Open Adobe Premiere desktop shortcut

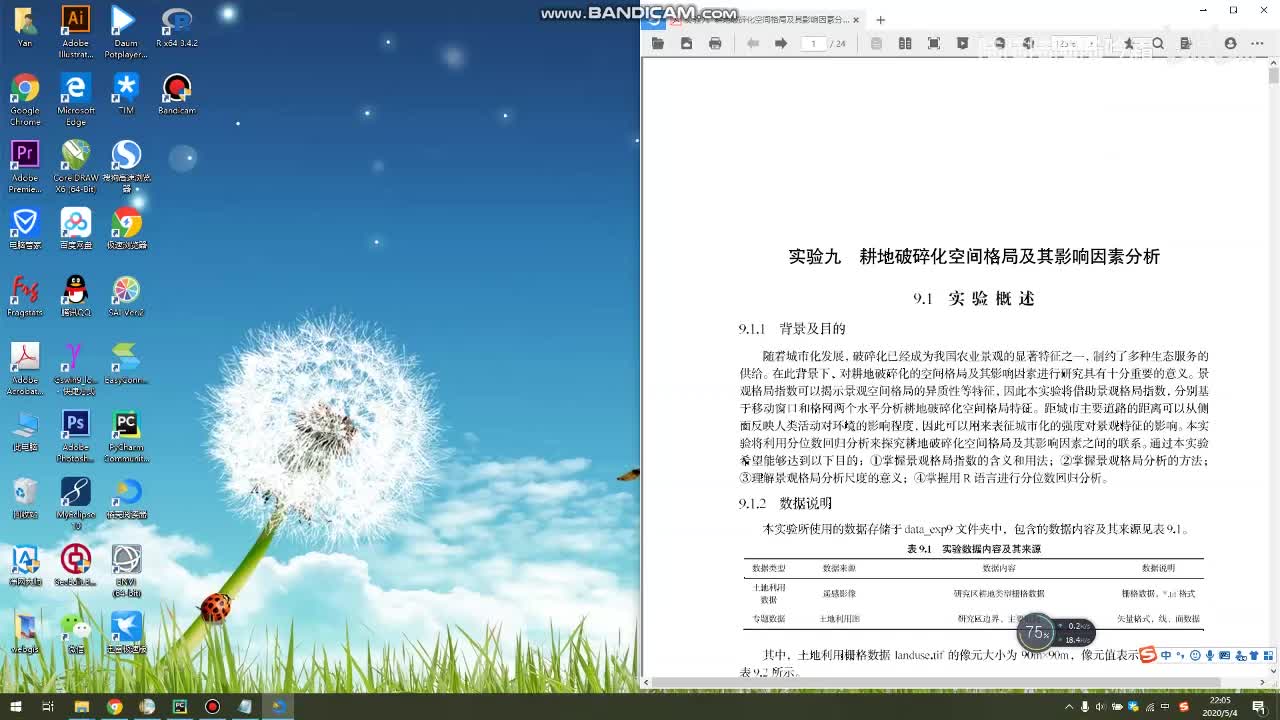[x=25, y=167]
